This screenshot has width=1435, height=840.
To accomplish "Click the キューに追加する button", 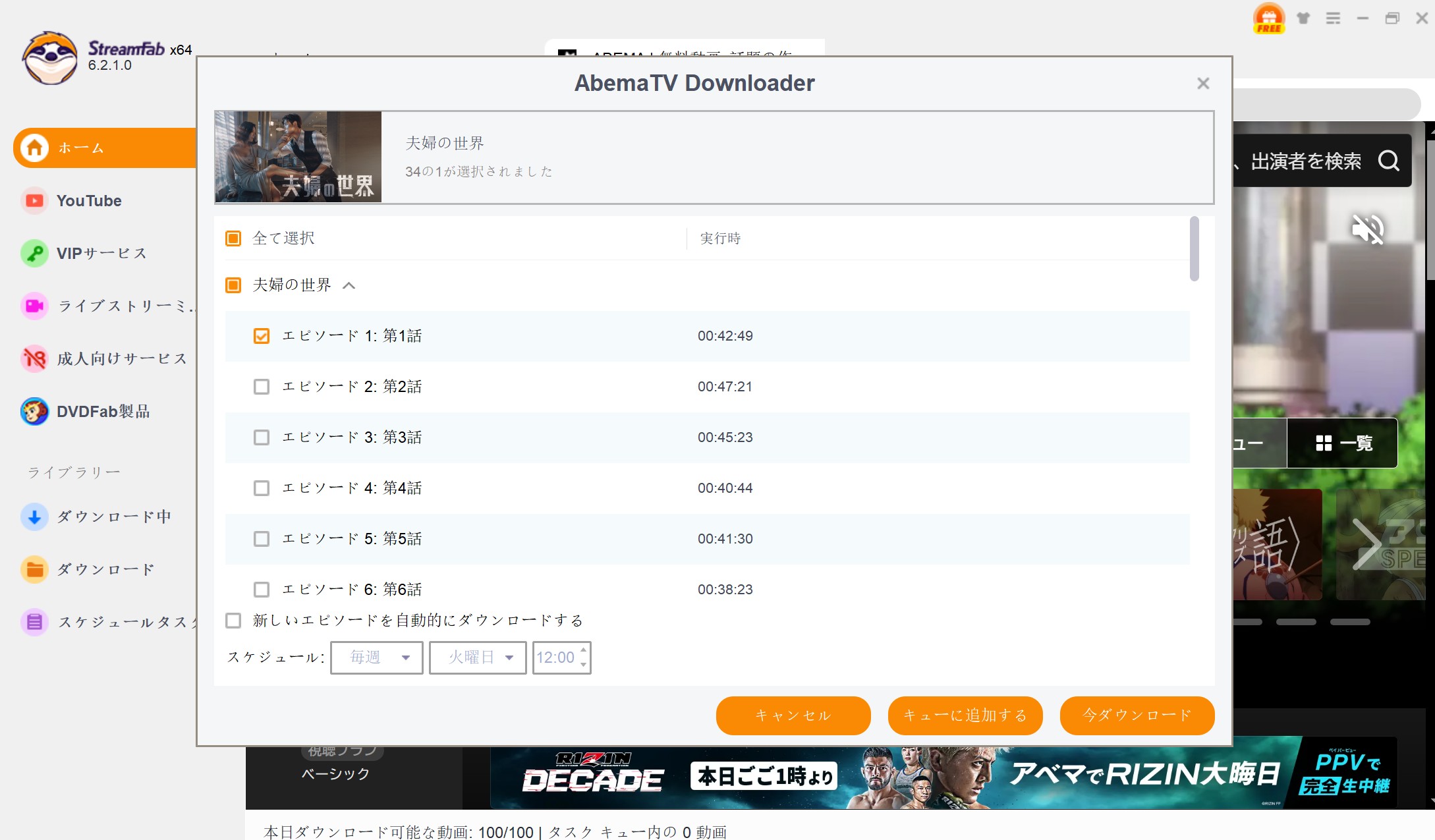I will pos(965,715).
